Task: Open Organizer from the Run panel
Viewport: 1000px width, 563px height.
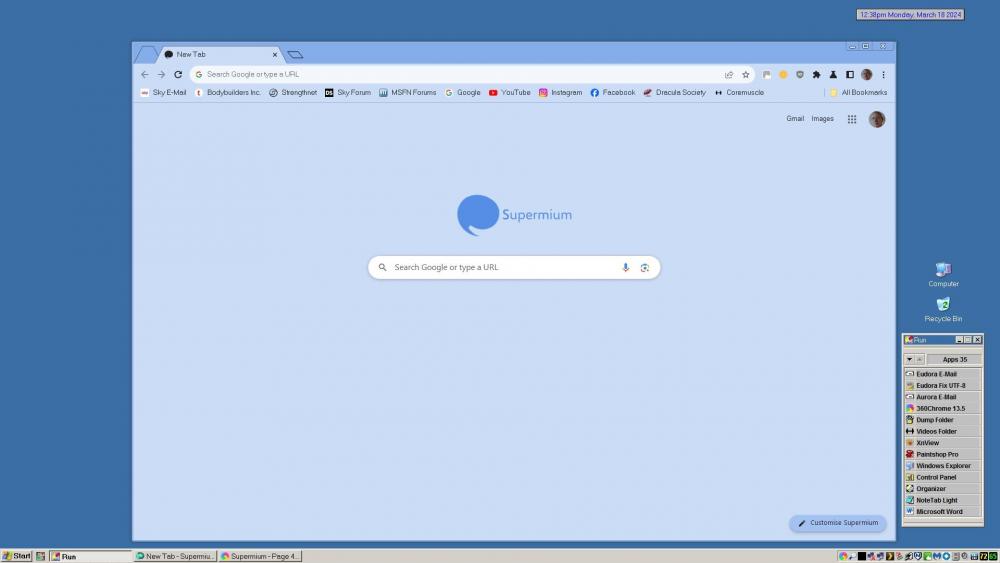Action: point(943,489)
